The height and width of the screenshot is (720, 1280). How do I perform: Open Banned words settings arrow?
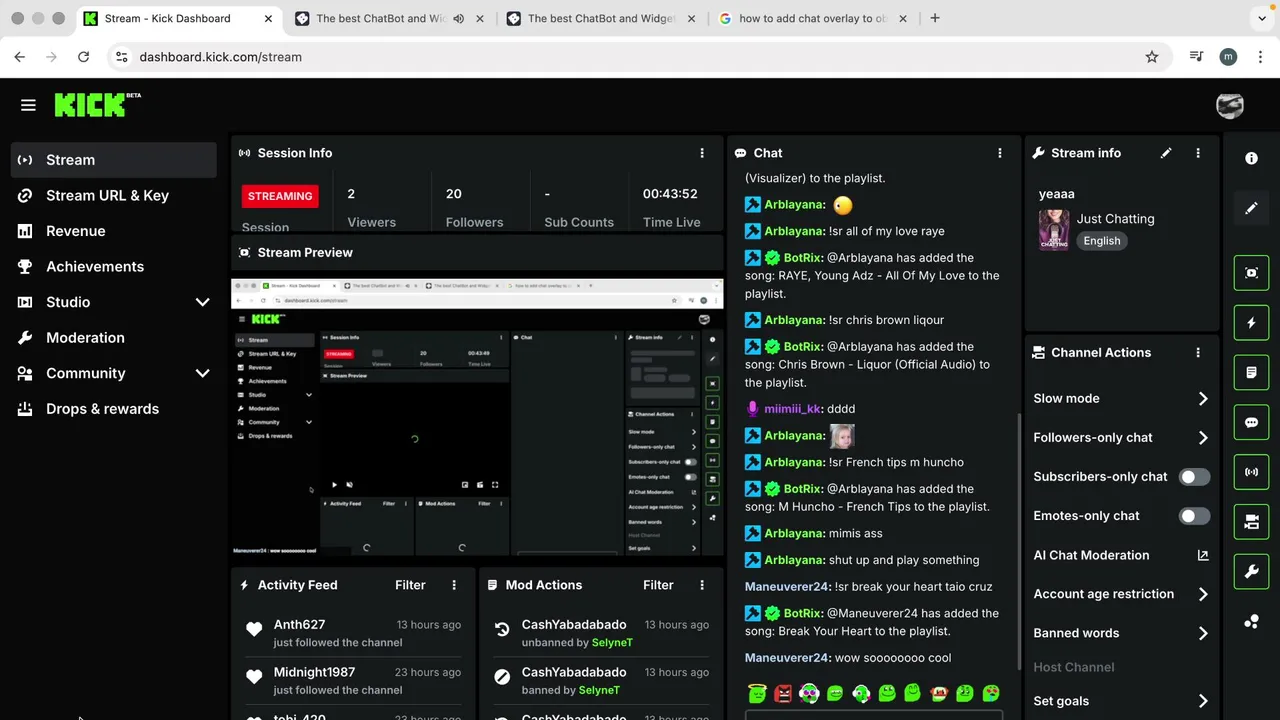tap(1203, 633)
